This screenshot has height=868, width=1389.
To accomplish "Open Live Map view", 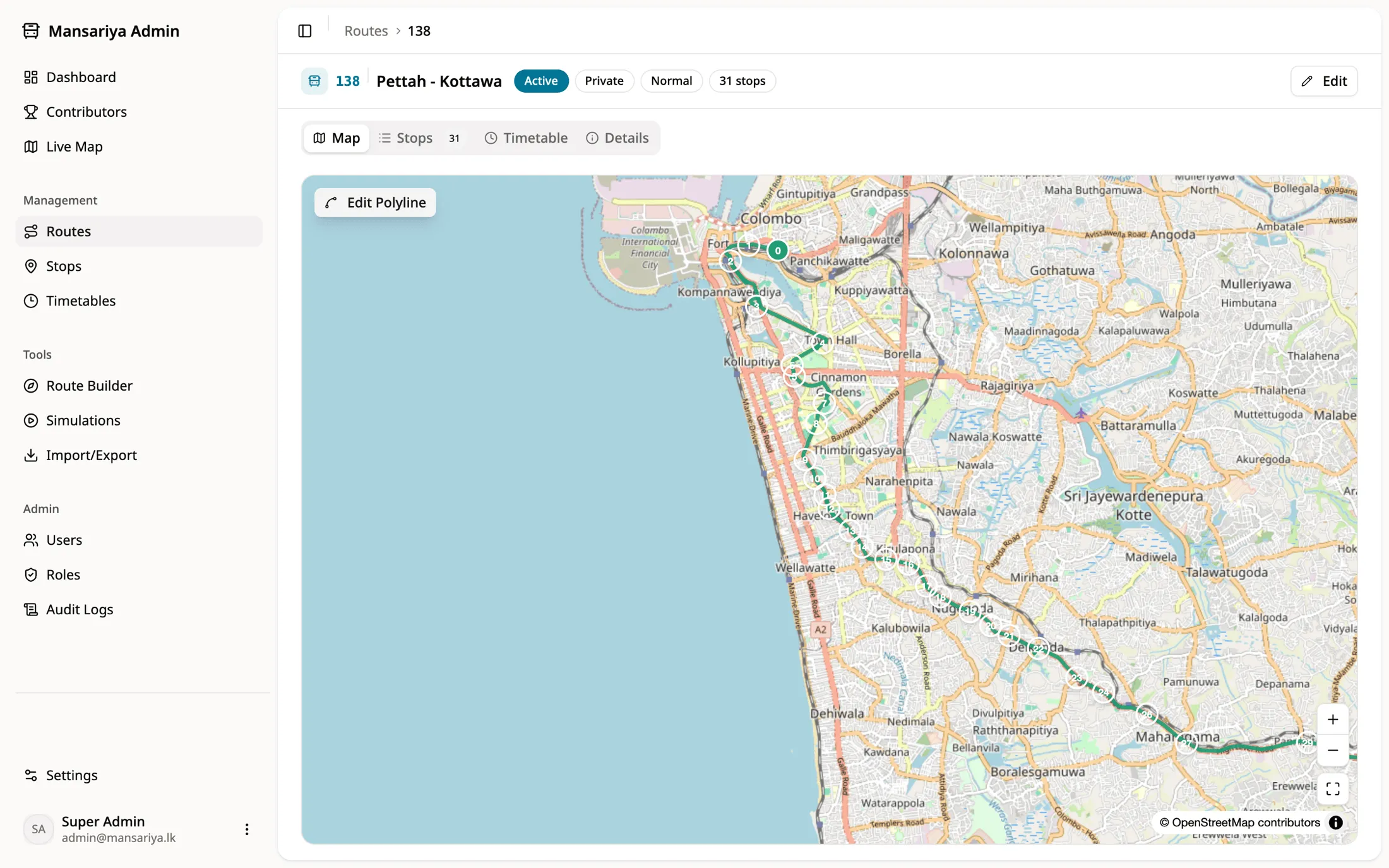I will (x=139, y=146).
